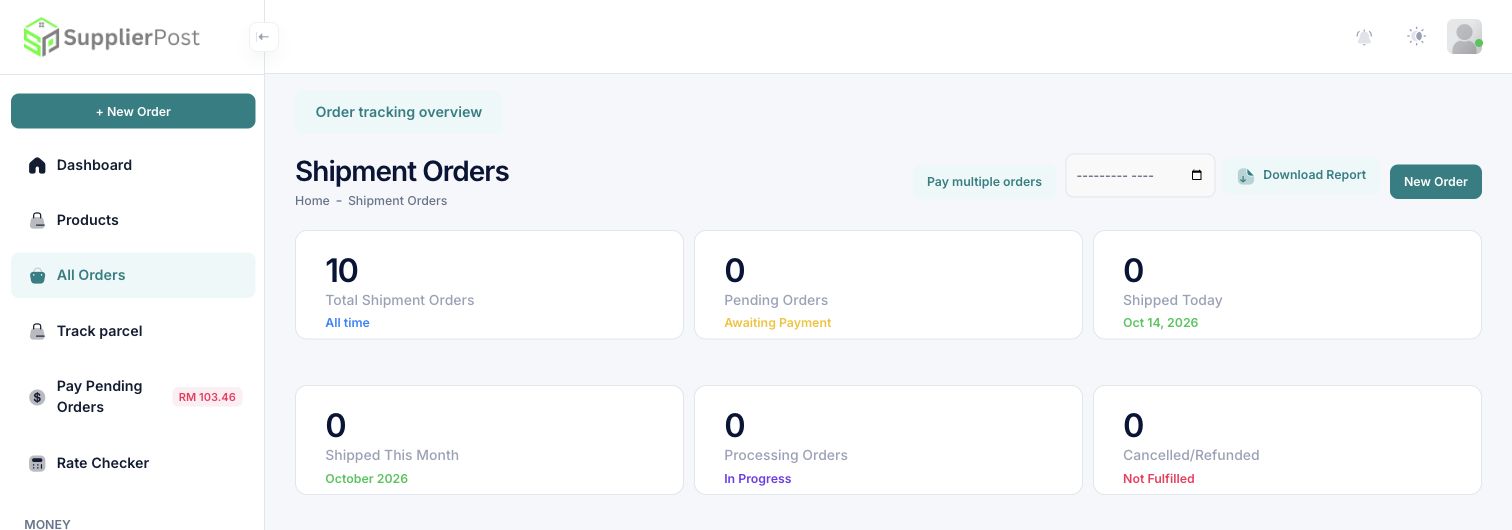
Task: Click Shipped This Month label
Action: 392,455
